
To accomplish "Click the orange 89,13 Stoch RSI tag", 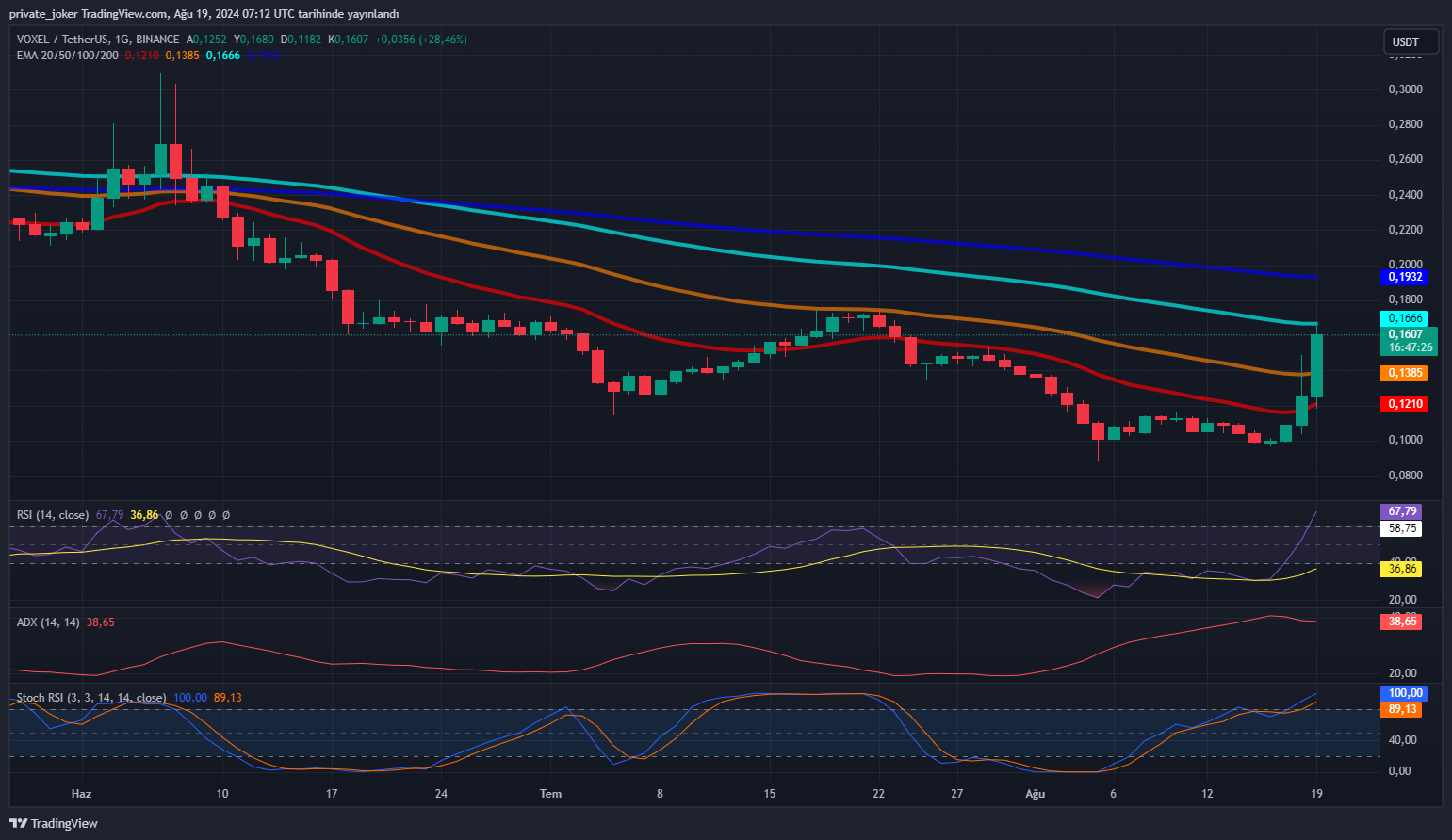I will coord(1402,709).
